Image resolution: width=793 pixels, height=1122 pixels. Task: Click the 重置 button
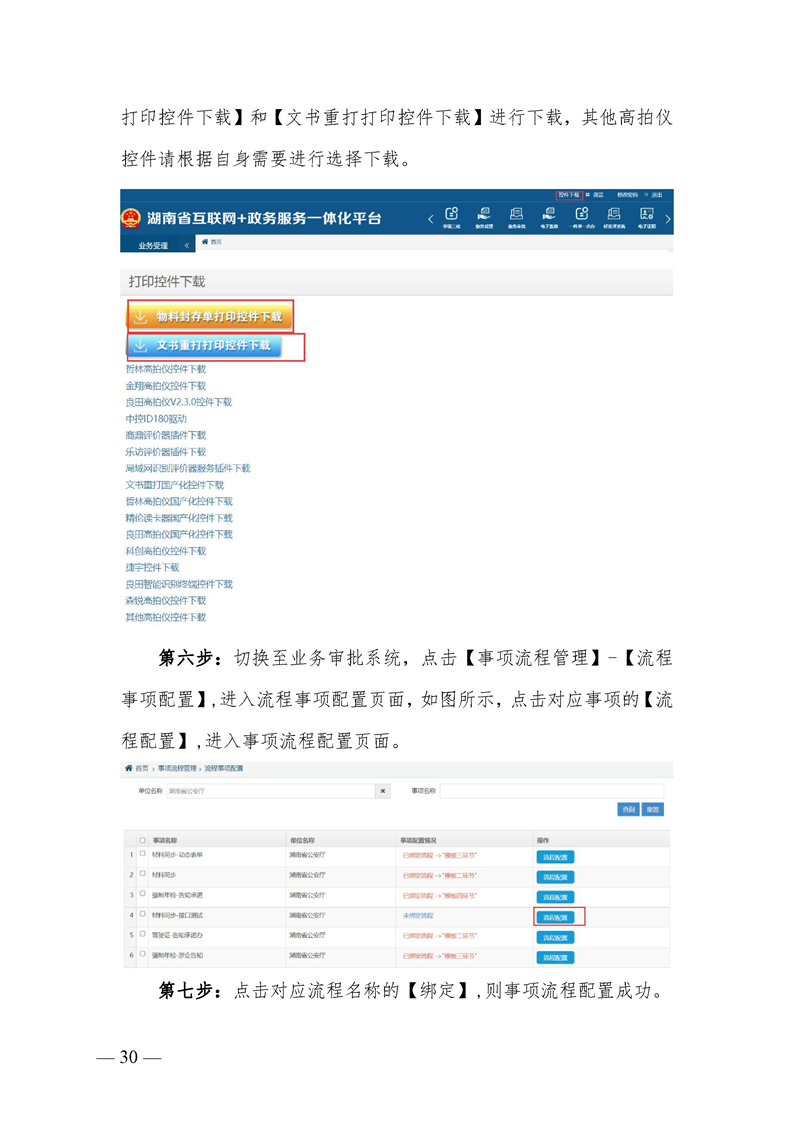(653, 809)
